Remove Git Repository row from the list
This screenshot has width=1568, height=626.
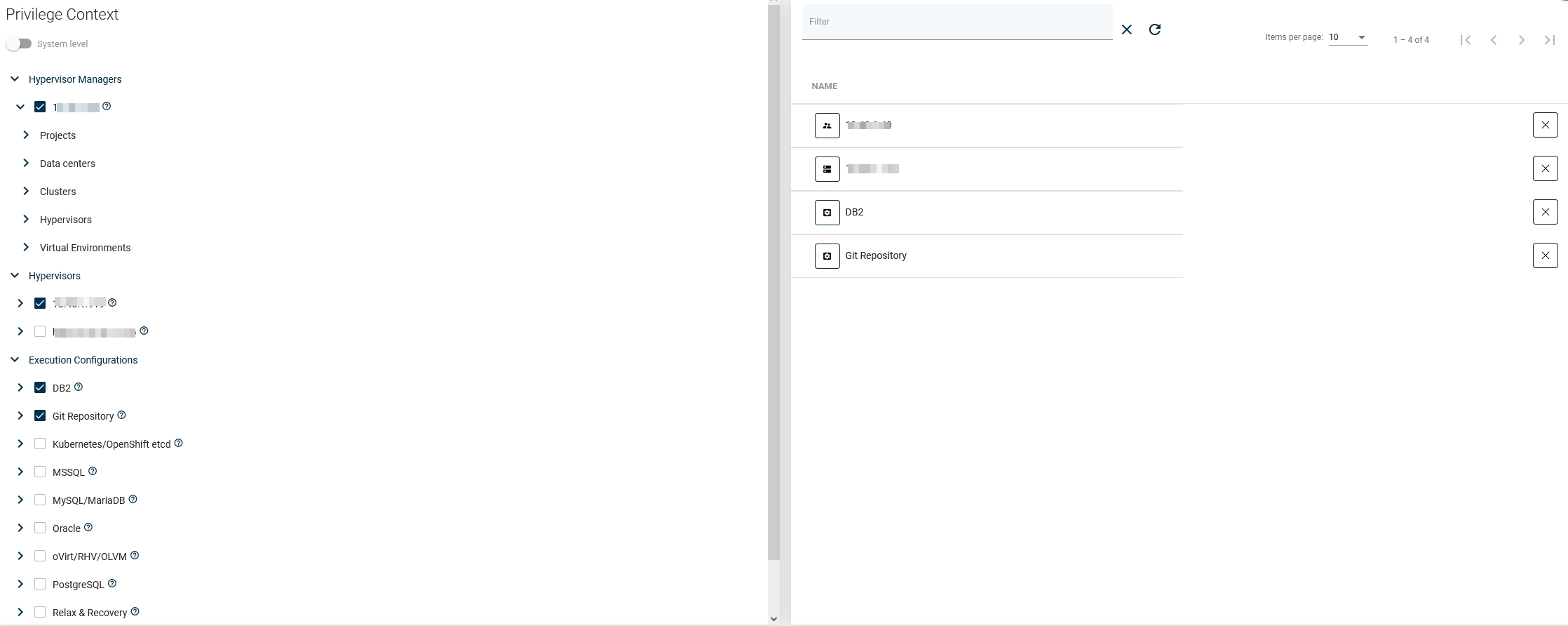1545,255
